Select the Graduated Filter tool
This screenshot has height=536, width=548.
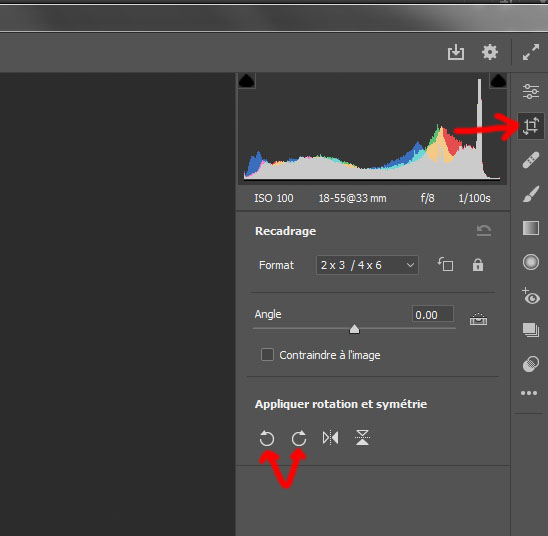coord(531,228)
